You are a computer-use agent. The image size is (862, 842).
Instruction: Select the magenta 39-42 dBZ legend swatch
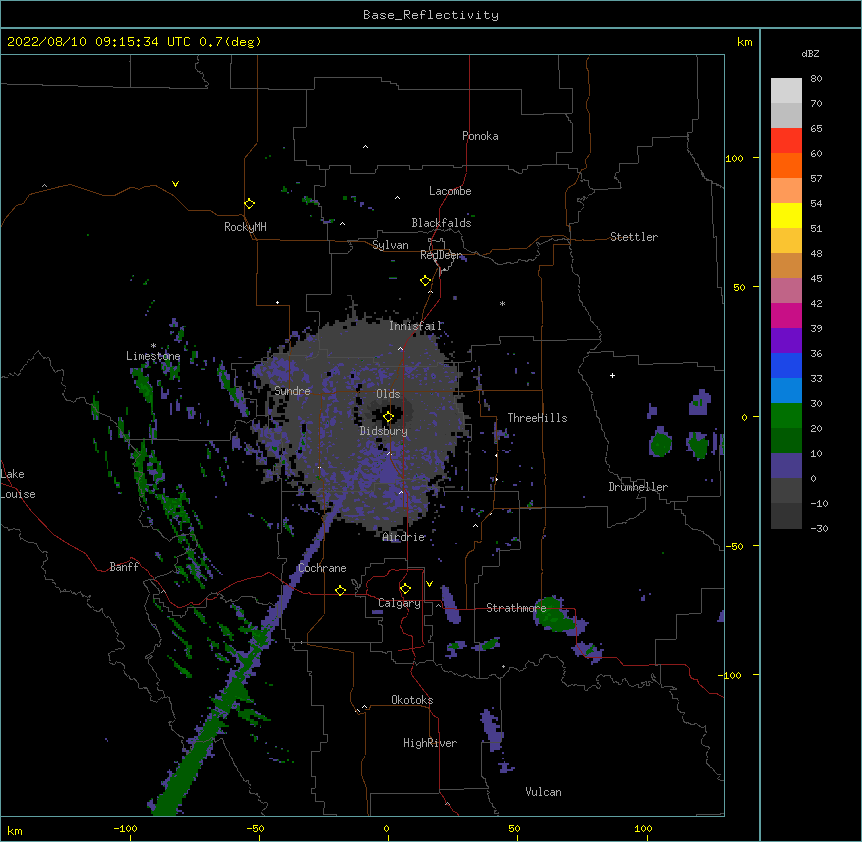tap(786, 315)
